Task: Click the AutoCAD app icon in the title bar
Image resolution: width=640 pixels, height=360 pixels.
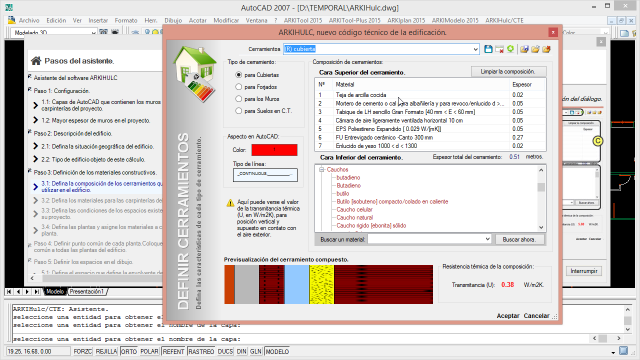Action: click(9, 7)
